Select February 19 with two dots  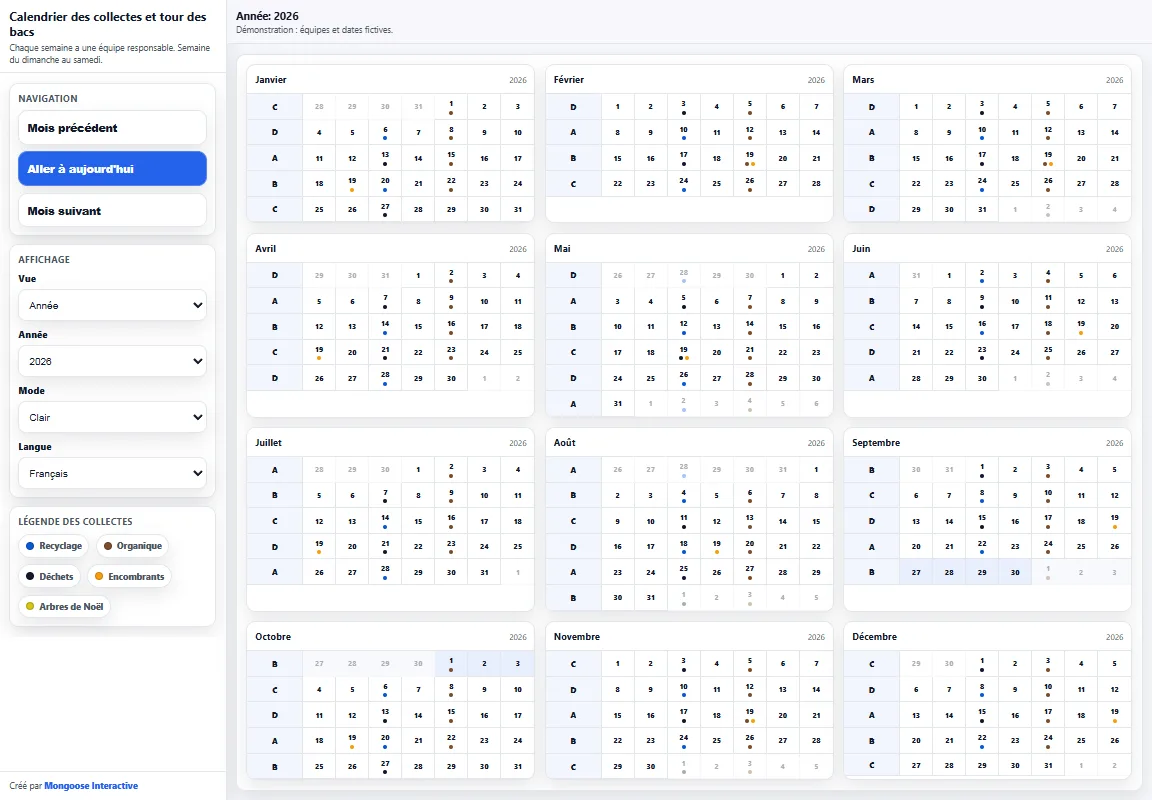[749, 158]
